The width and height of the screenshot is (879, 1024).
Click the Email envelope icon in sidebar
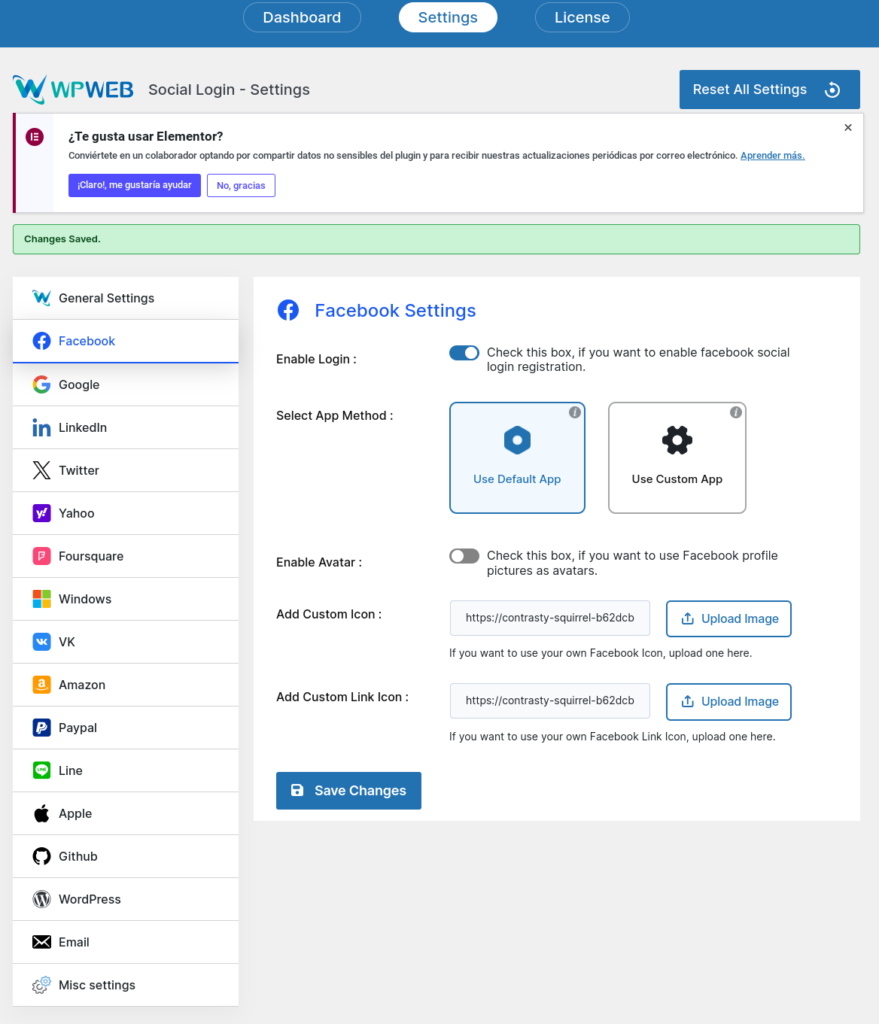pos(42,942)
